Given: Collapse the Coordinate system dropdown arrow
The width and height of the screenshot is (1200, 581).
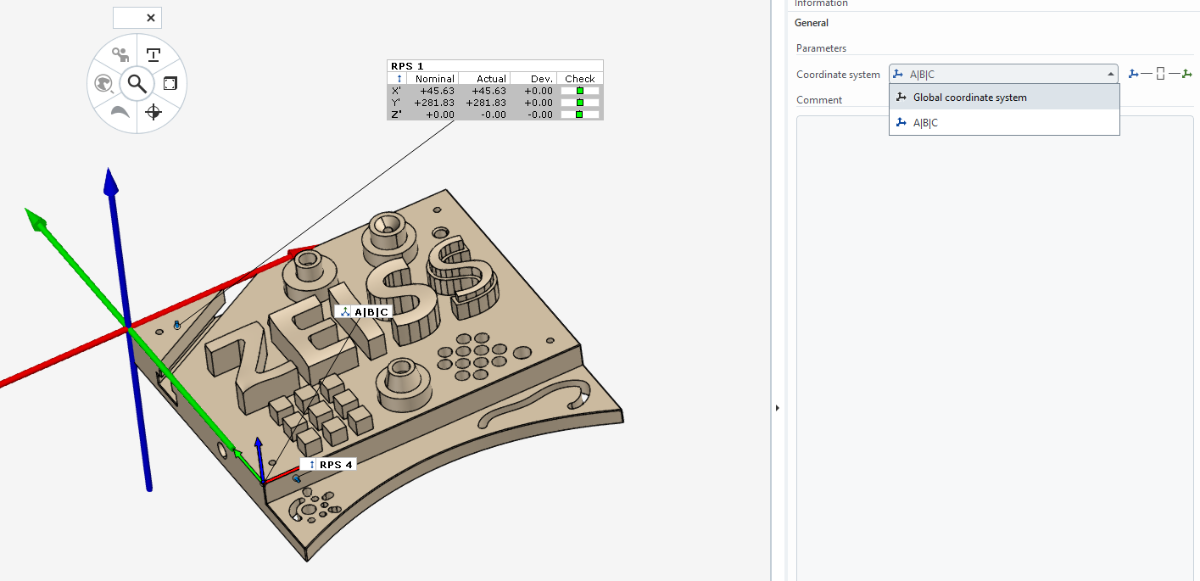Looking at the screenshot, I should pos(1110,74).
